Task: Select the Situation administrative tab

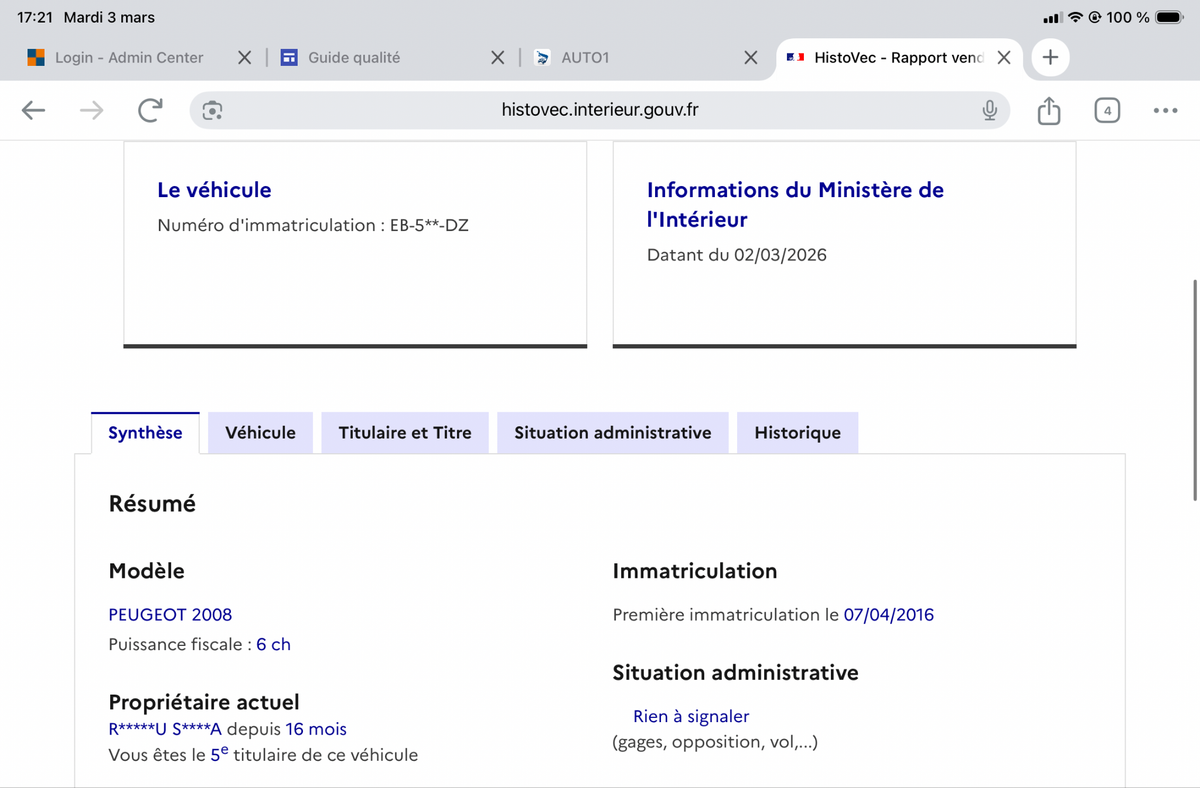Action: click(x=612, y=433)
